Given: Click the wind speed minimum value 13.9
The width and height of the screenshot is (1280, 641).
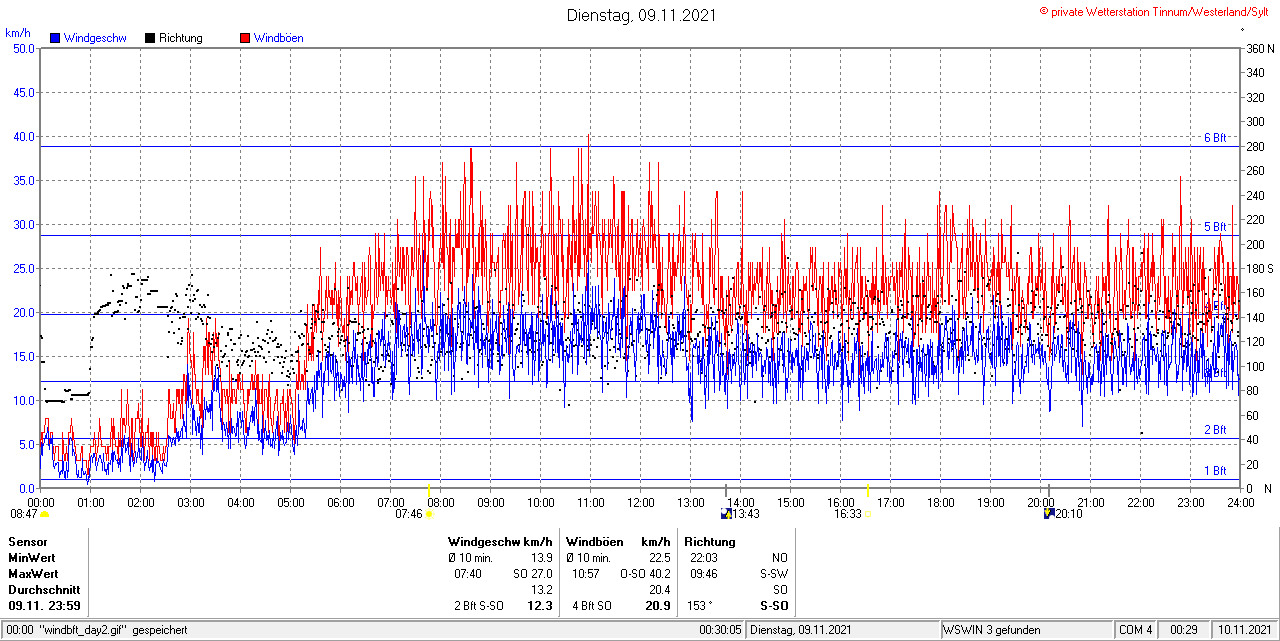Looking at the screenshot, I should 540,558.
